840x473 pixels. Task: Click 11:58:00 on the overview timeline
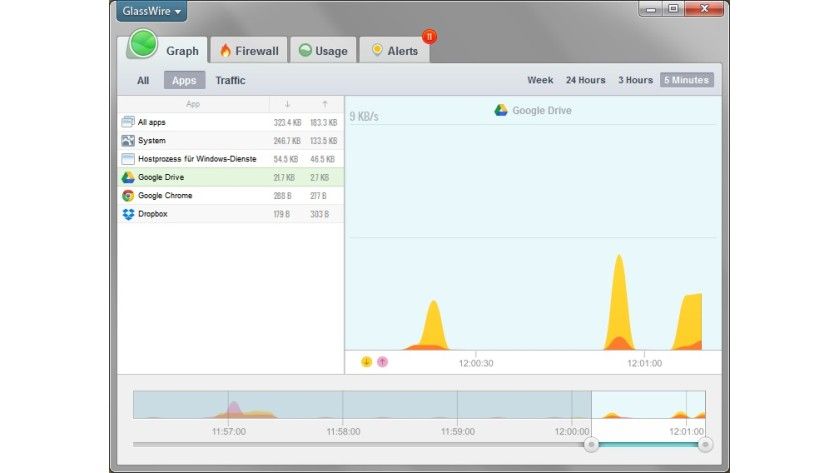tap(343, 431)
